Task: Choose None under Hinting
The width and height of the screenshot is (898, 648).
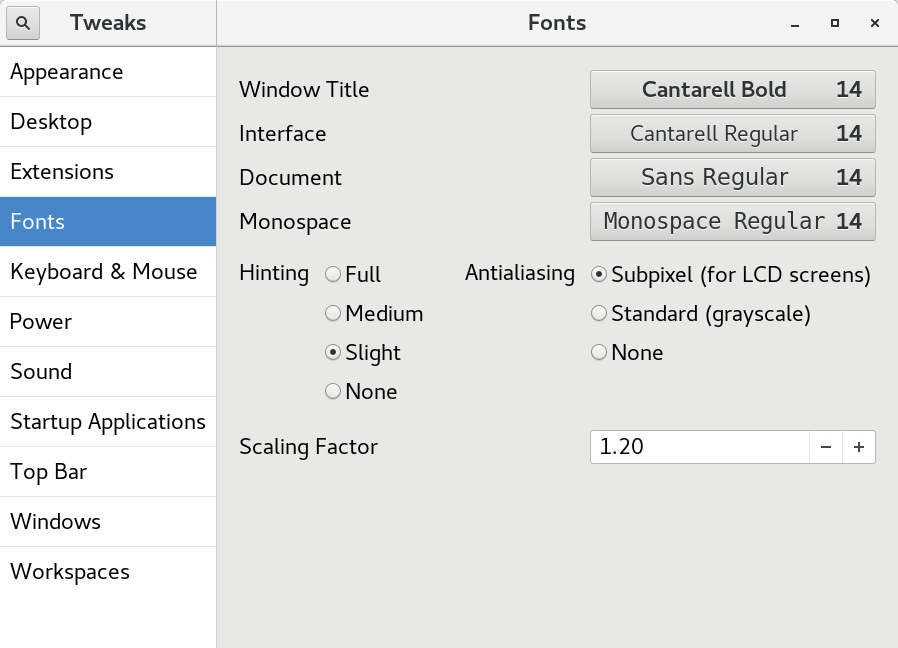Action: [333, 392]
